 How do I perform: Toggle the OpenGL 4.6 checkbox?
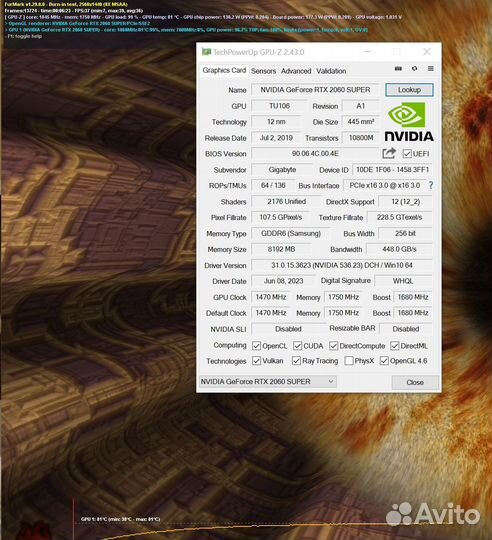tap(384, 361)
